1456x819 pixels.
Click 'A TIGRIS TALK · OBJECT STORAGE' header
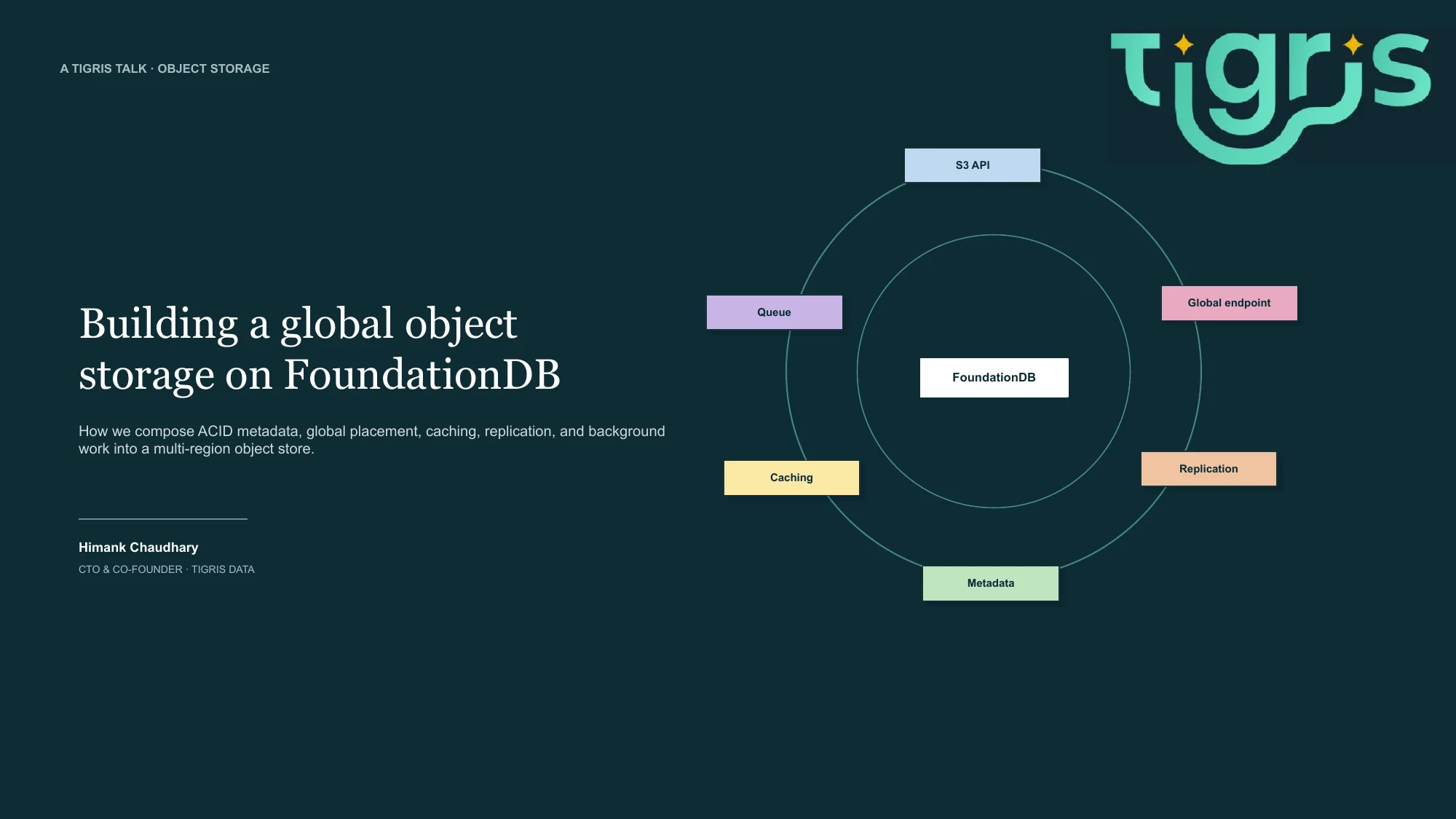[165, 68]
